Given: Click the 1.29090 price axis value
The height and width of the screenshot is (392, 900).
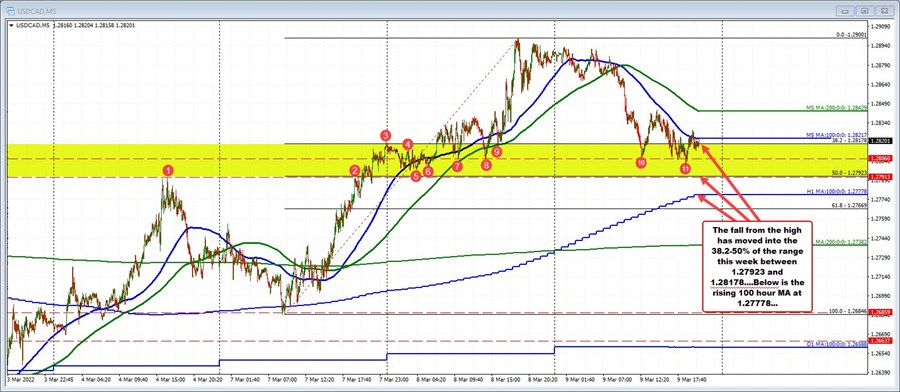Looking at the screenshot, I should pos(880,26).
